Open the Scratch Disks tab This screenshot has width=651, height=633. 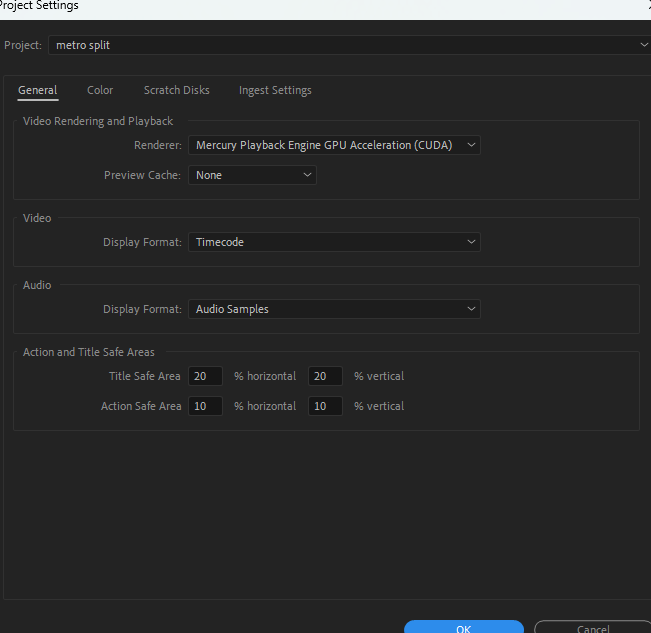pos(176,90)
